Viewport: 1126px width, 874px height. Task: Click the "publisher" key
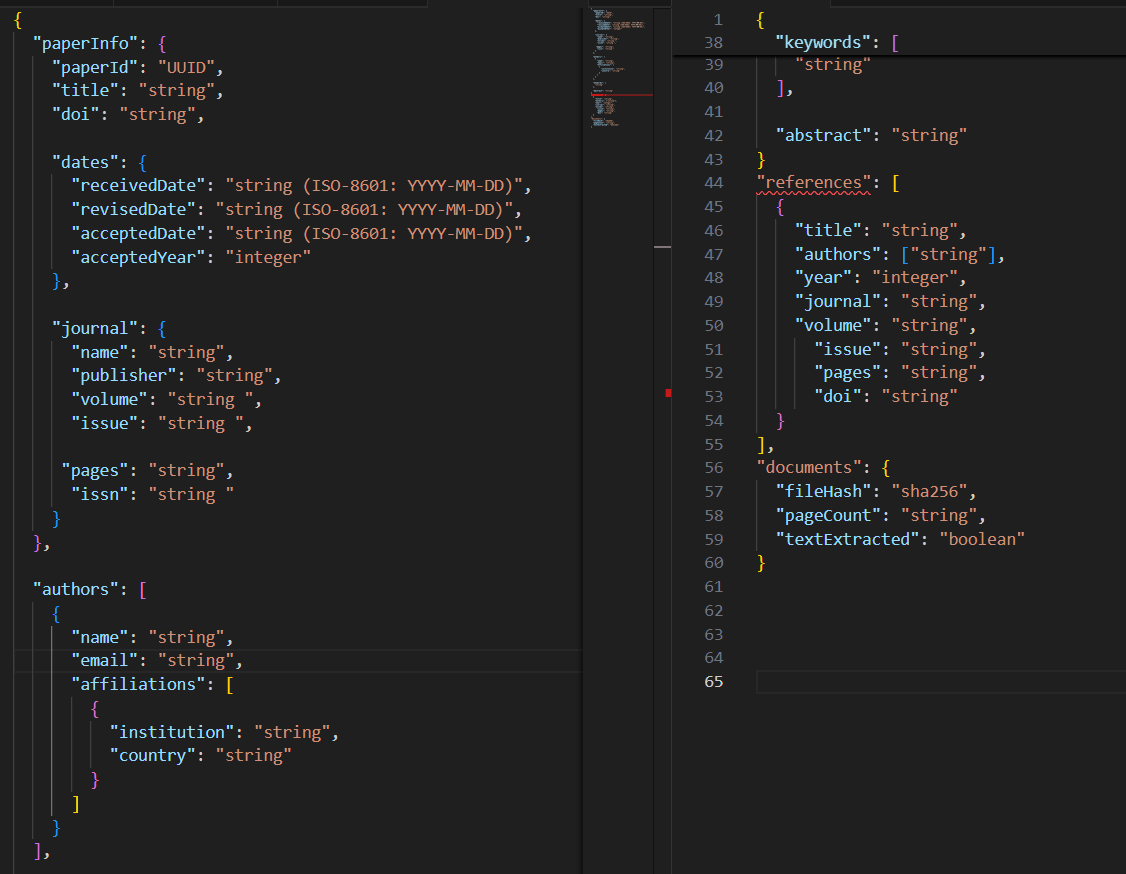click(x=124, y=376)
